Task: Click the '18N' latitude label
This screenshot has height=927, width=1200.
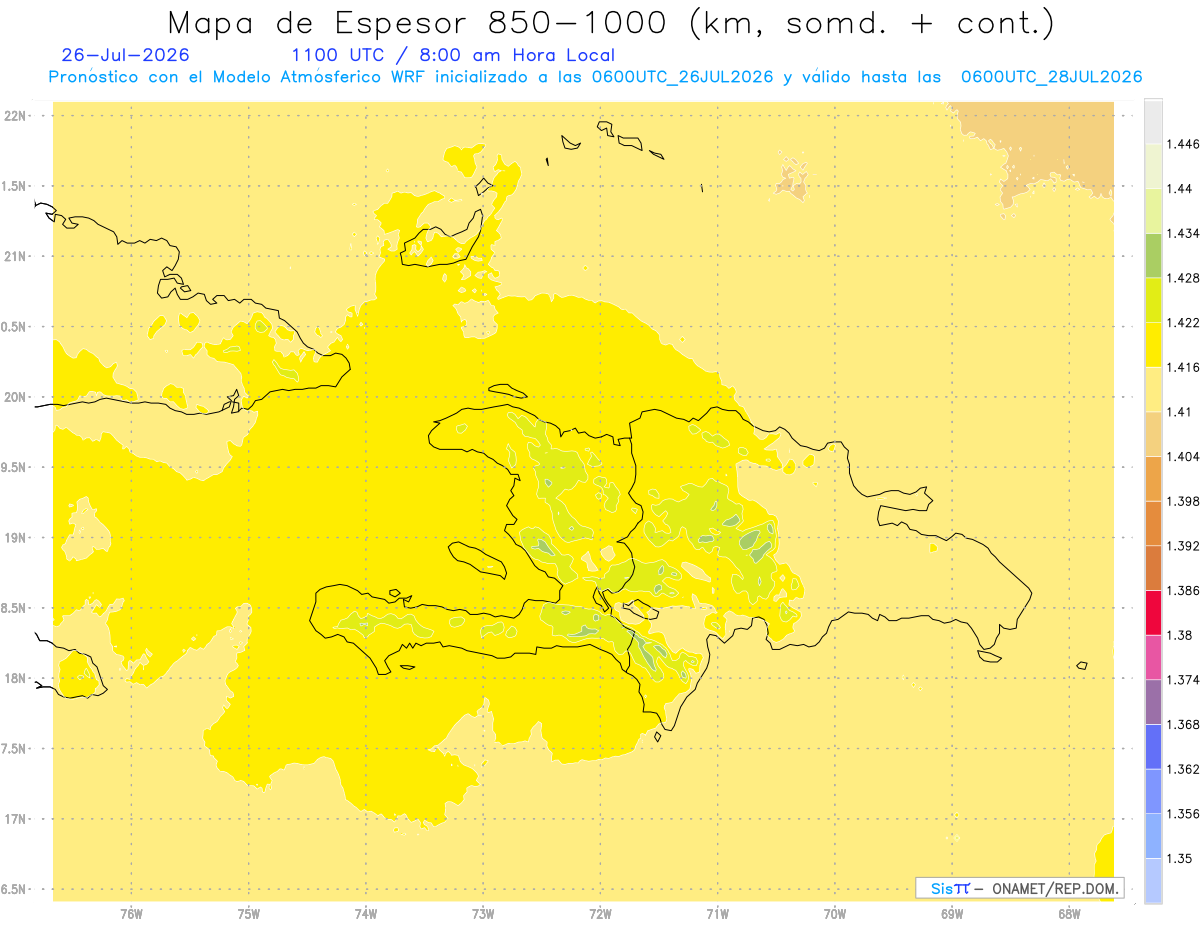Action: tap(17, 678)
